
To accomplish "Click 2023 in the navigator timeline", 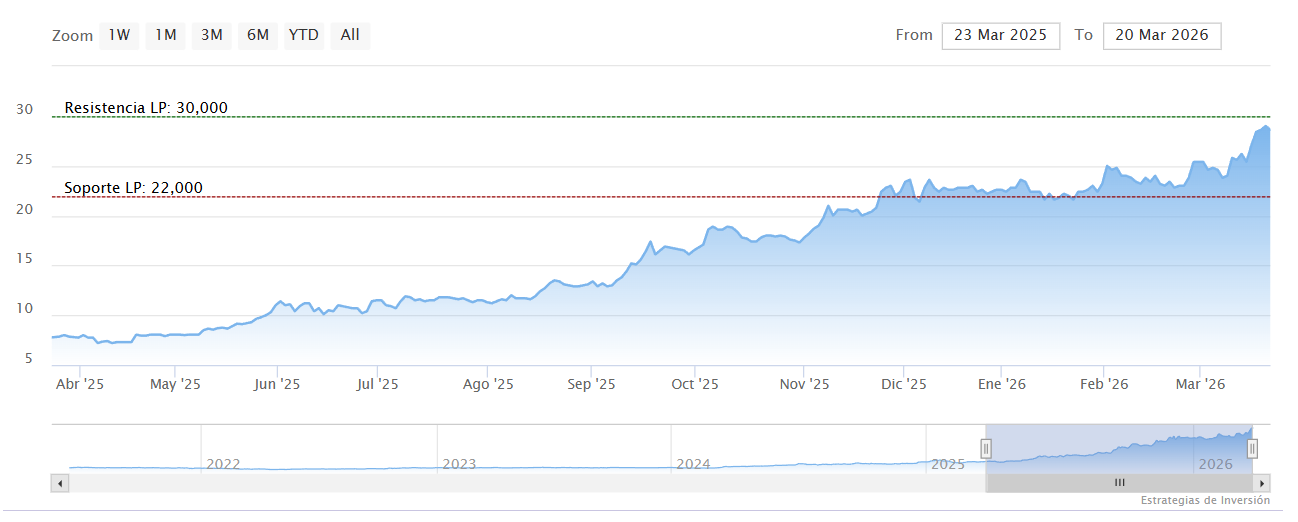I will (x=459, y=464).
